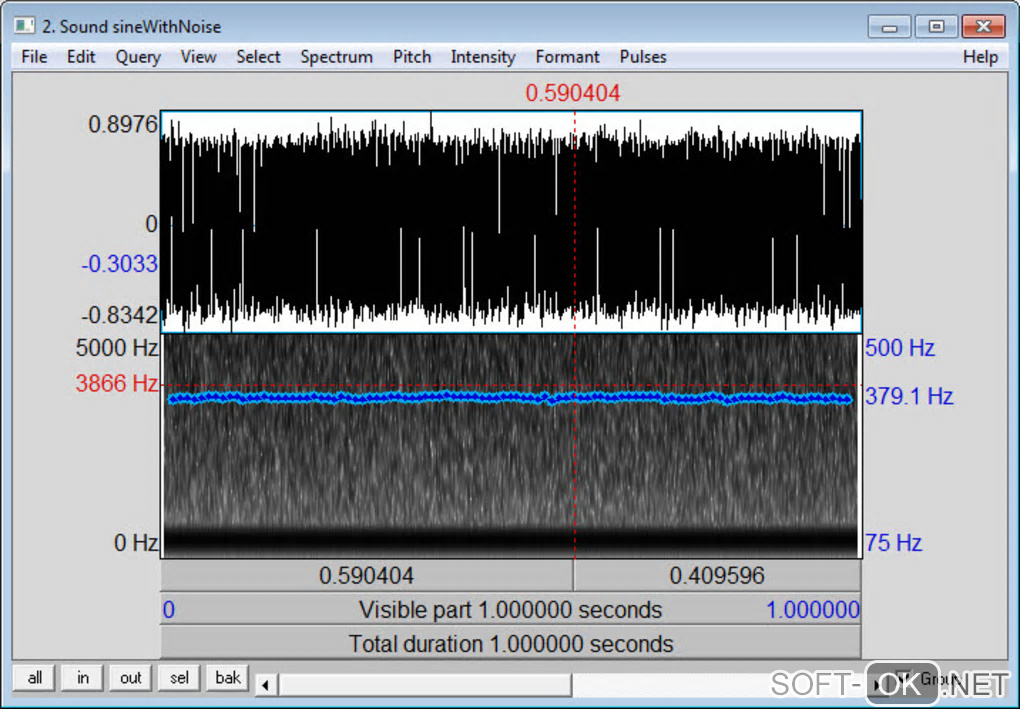Minimize the Sound sineWithNoise window
This screenshot has width=1020, height=709.
(889, 27)
